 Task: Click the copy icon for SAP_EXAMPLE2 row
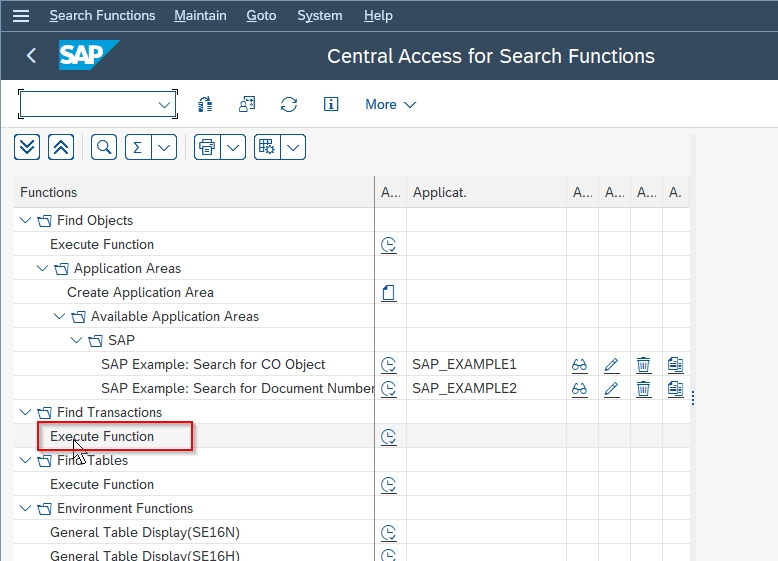pyautogui.click(x=675, y=388)
